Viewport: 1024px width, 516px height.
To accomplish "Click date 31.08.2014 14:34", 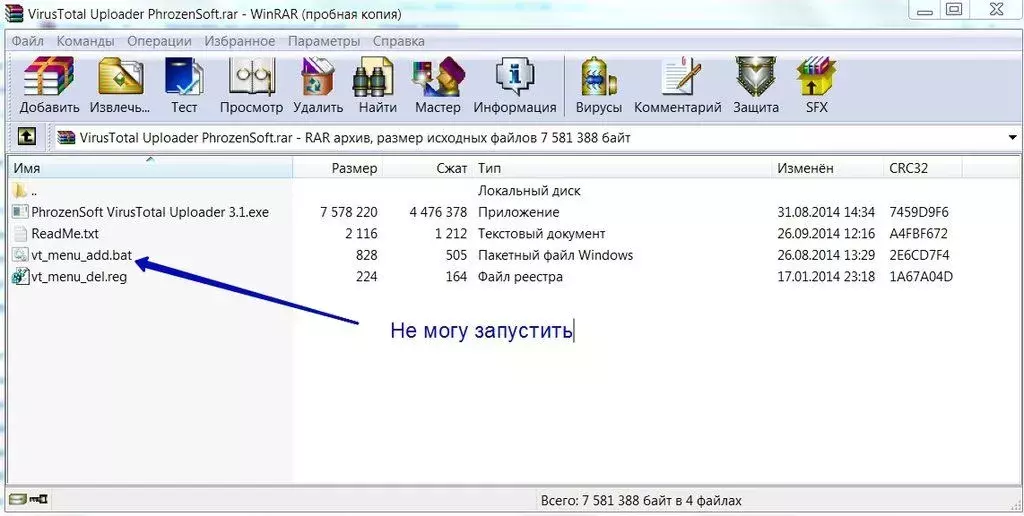I will pos(826,212).
